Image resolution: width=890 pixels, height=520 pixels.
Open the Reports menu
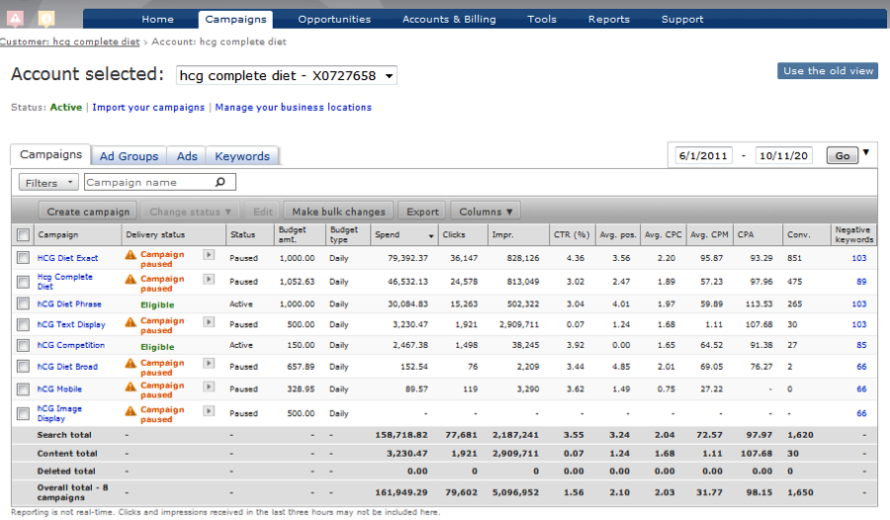coord(609,19)
